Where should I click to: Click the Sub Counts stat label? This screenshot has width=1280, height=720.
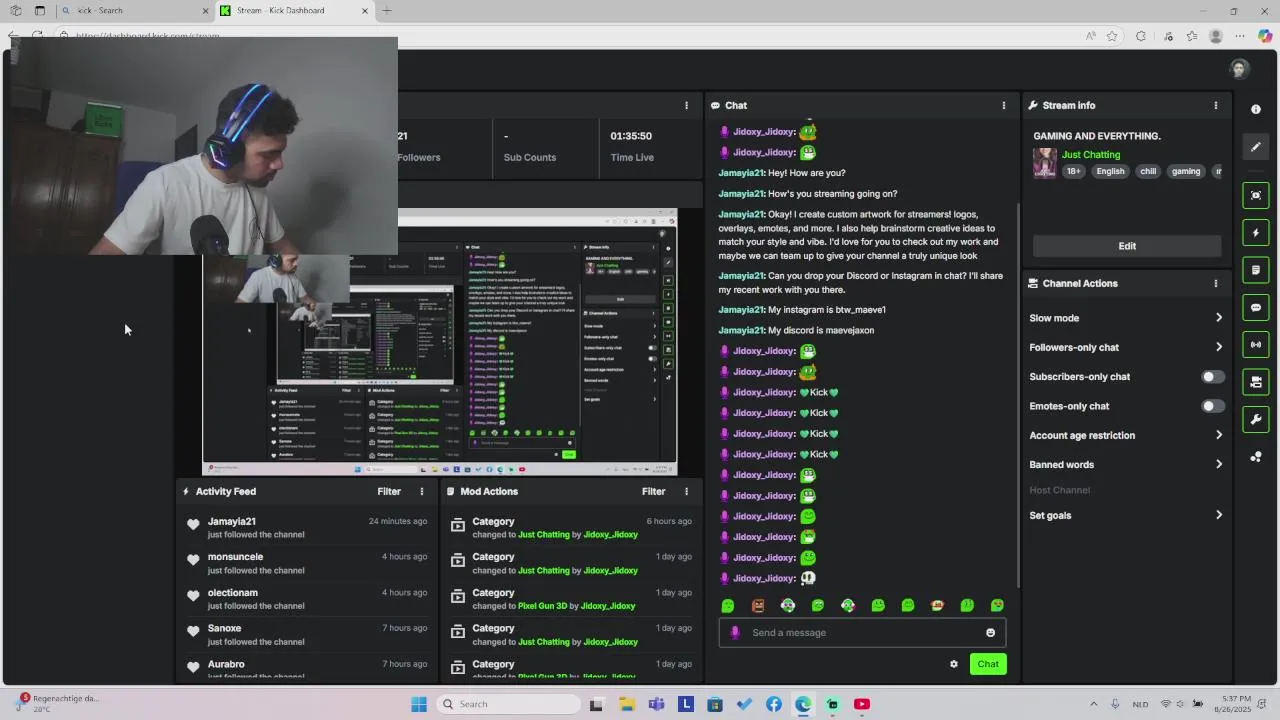530,157
